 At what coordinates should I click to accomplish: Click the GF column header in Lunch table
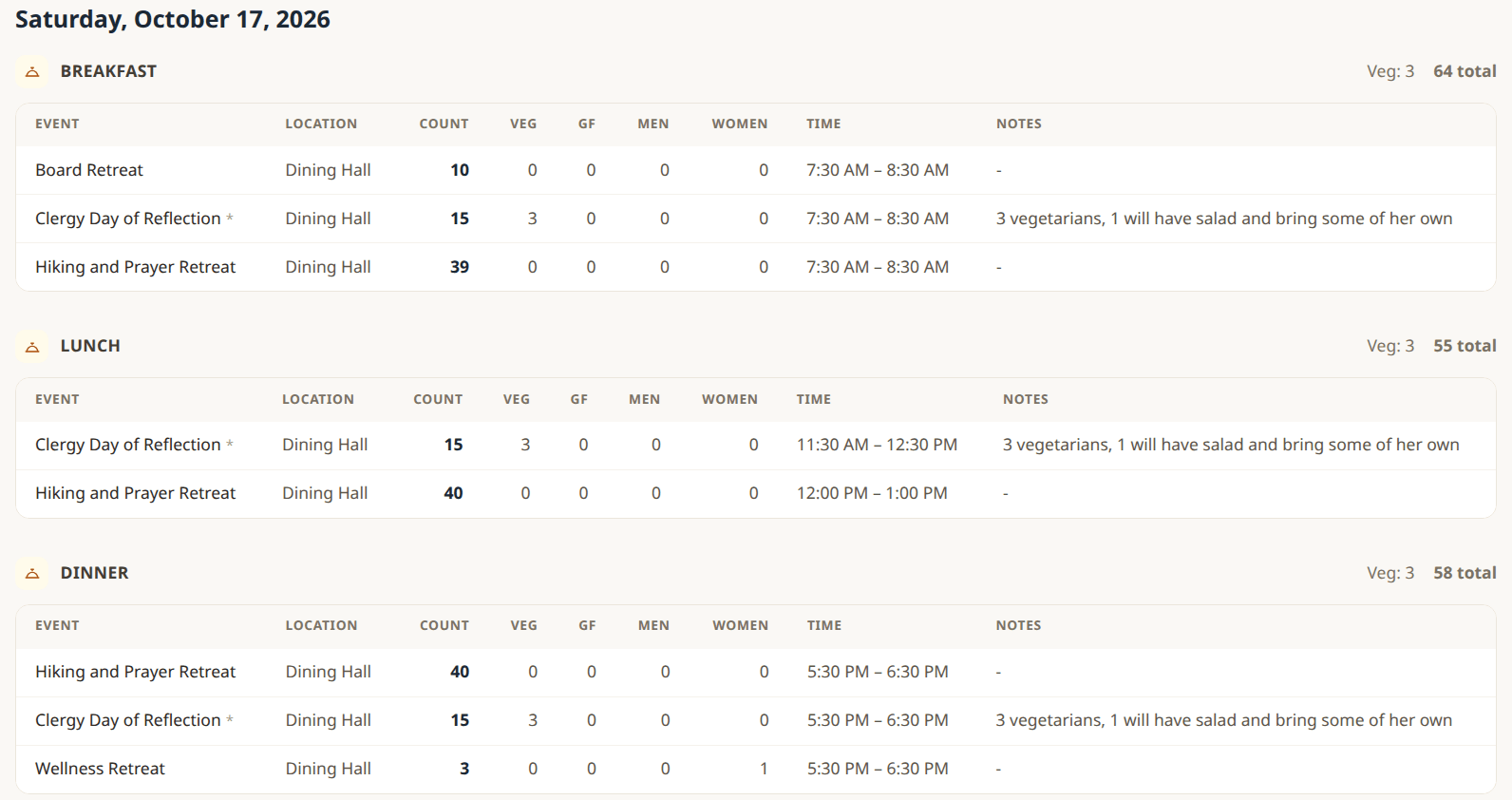[579, 399]
